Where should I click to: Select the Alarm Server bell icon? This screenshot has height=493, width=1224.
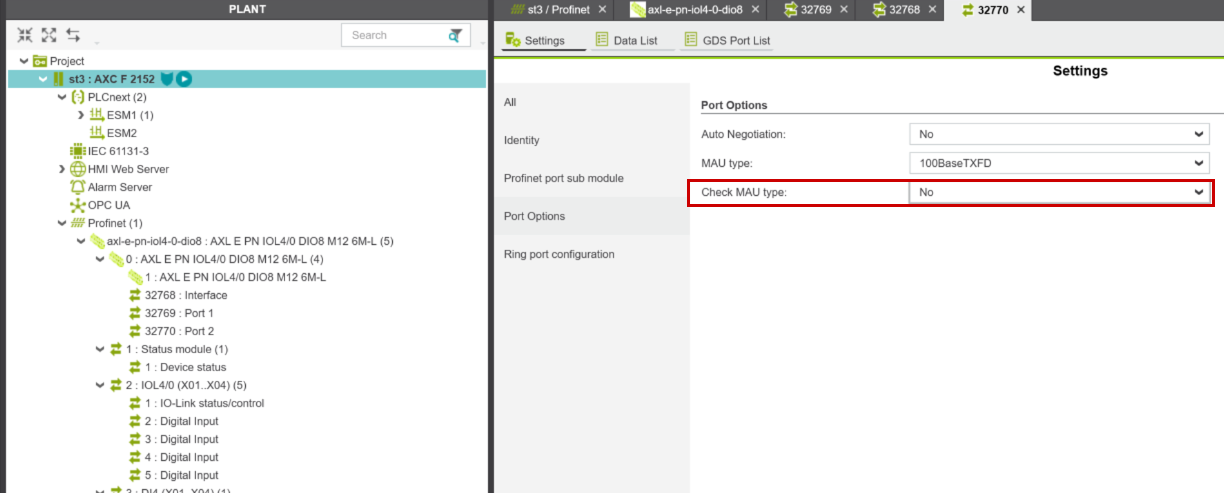[x=78, y=187]
